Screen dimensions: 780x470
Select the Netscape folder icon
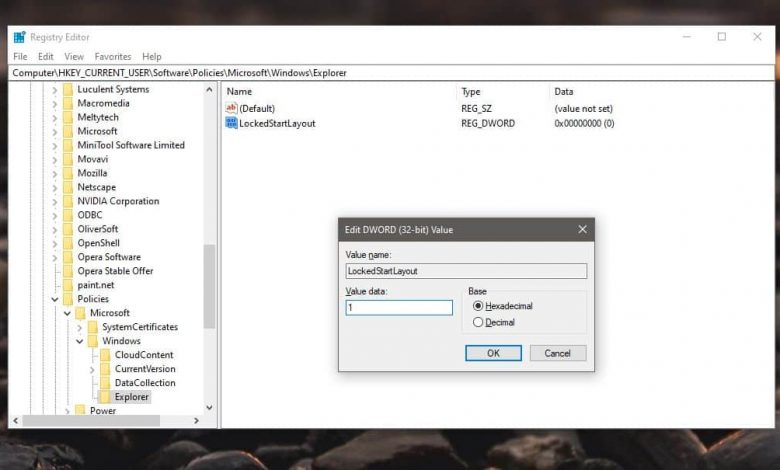coord(68,187)
